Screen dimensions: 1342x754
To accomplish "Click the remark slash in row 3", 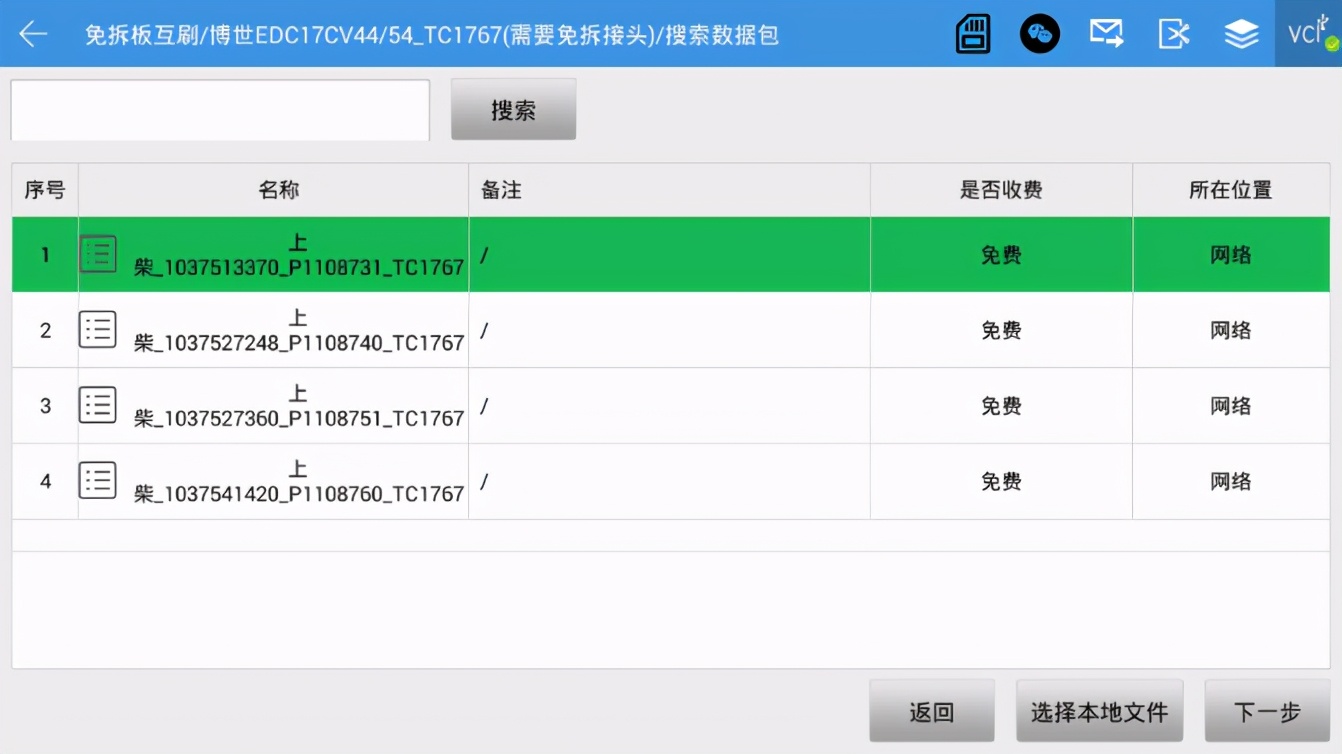I will (x=484, y=406).
